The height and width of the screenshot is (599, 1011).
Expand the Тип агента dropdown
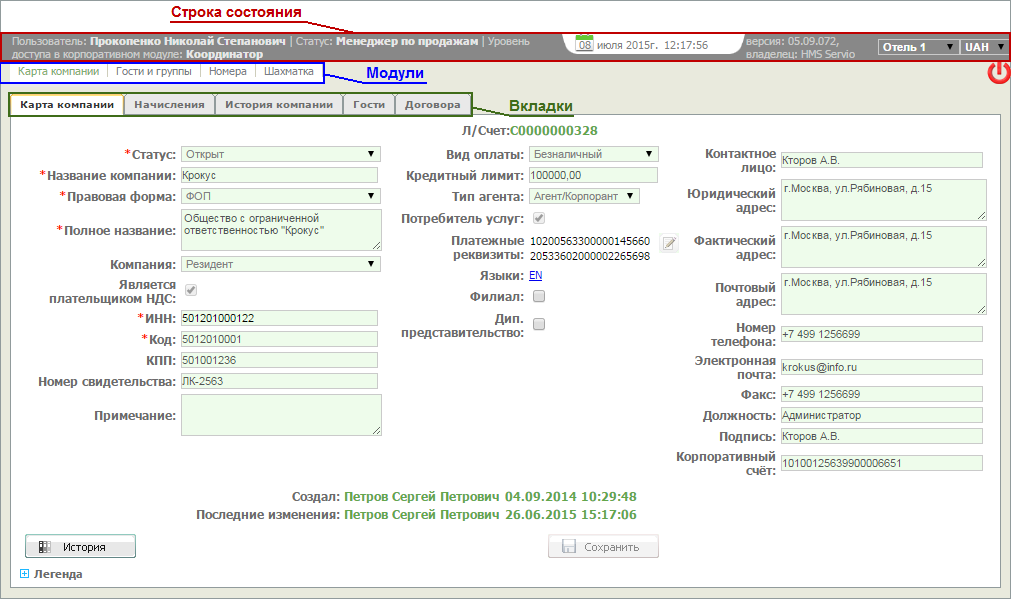tap(584, 197)
